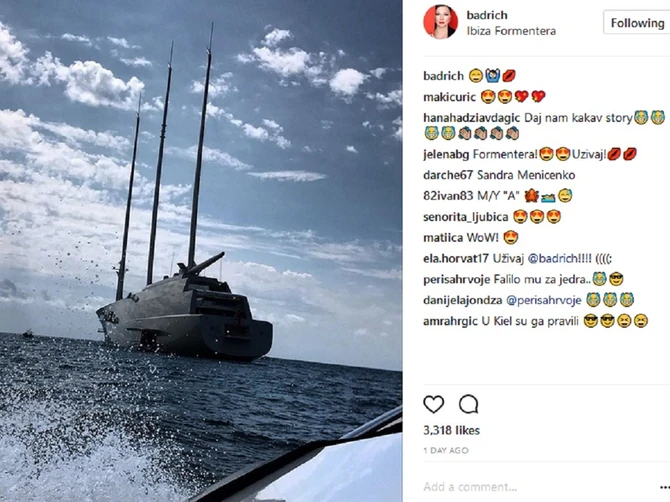This screenshot has width=670, height=502.
Task: Toggle the Following button
Action: pyautogui.click(x=637, y=23)
